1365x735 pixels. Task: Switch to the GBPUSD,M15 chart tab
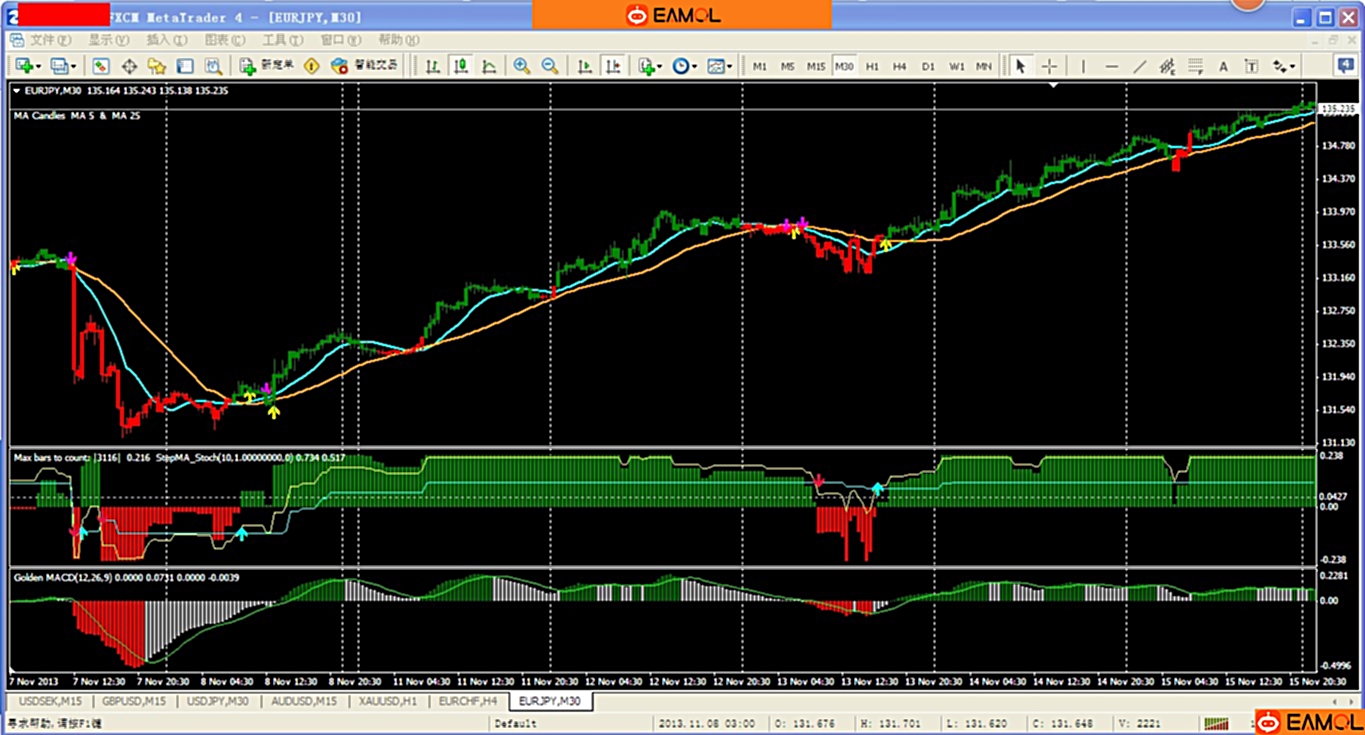(x=134, y=701)
